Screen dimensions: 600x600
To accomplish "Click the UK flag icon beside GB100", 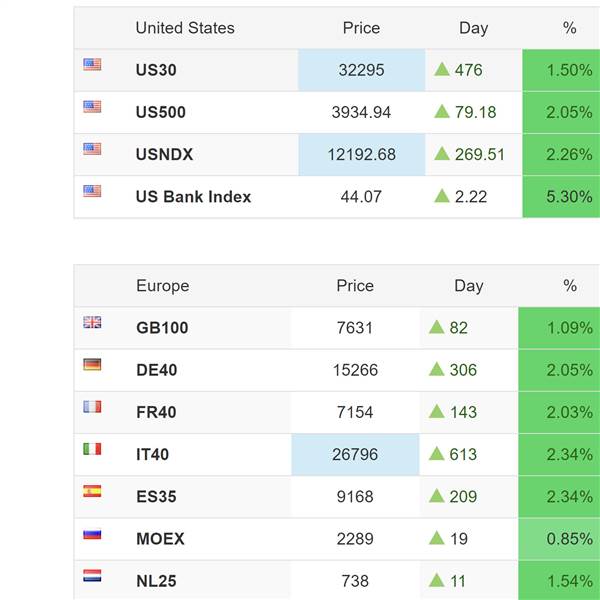I will point(92,322).
